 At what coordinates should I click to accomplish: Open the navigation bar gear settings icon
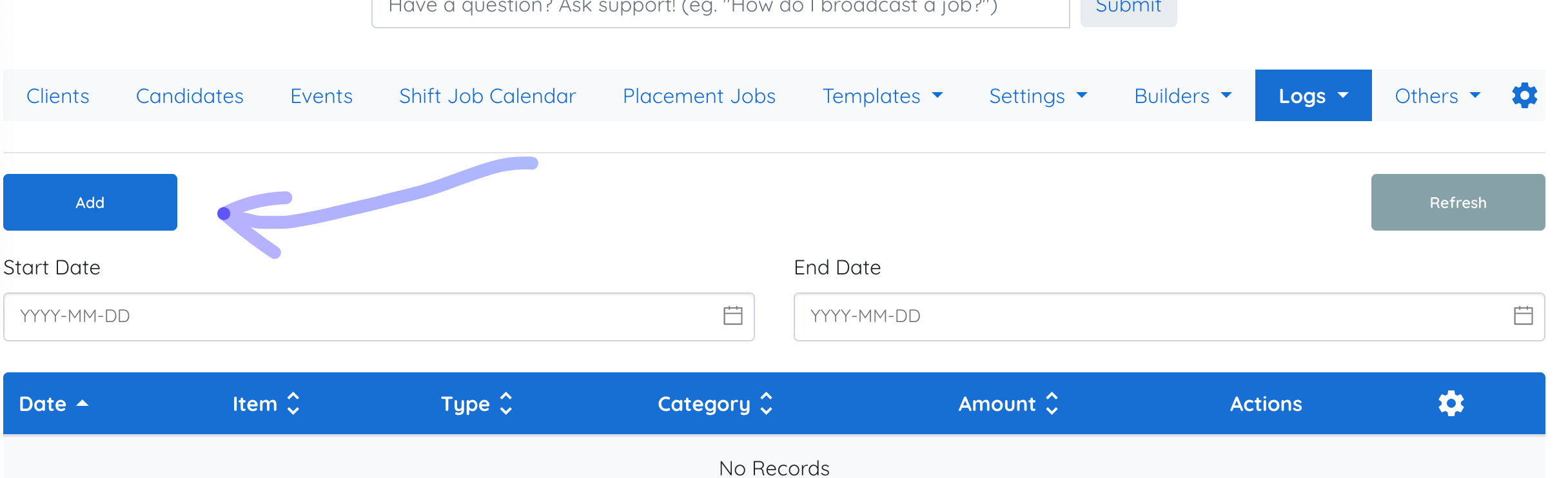pos(1525,95)
